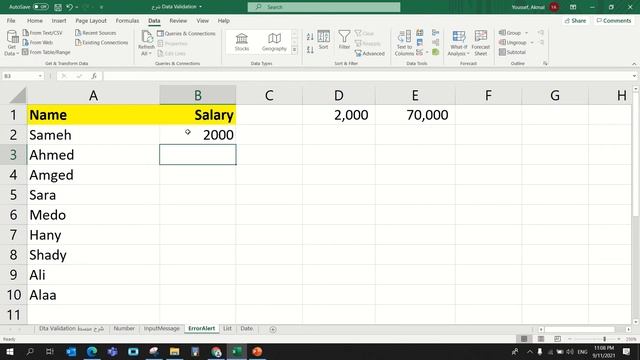Select cell B2 containing 2000

point(198,135)
